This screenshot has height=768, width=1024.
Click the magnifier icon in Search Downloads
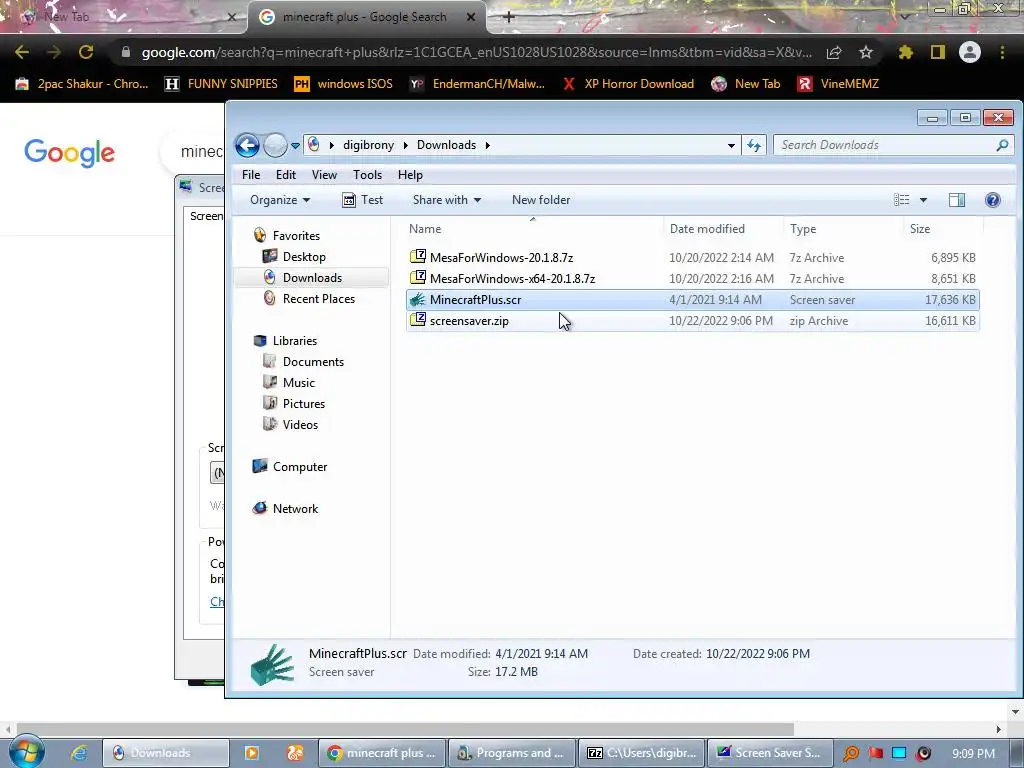[x=1002, y=145]
